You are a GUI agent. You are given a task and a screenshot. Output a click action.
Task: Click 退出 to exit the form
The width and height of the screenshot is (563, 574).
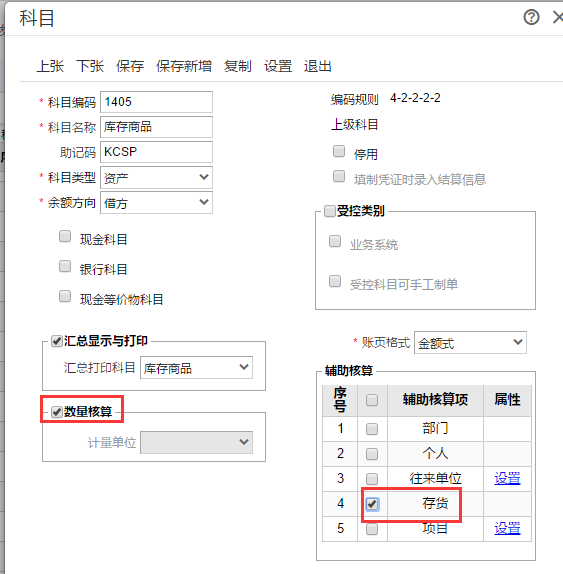[x=317, y=66]
